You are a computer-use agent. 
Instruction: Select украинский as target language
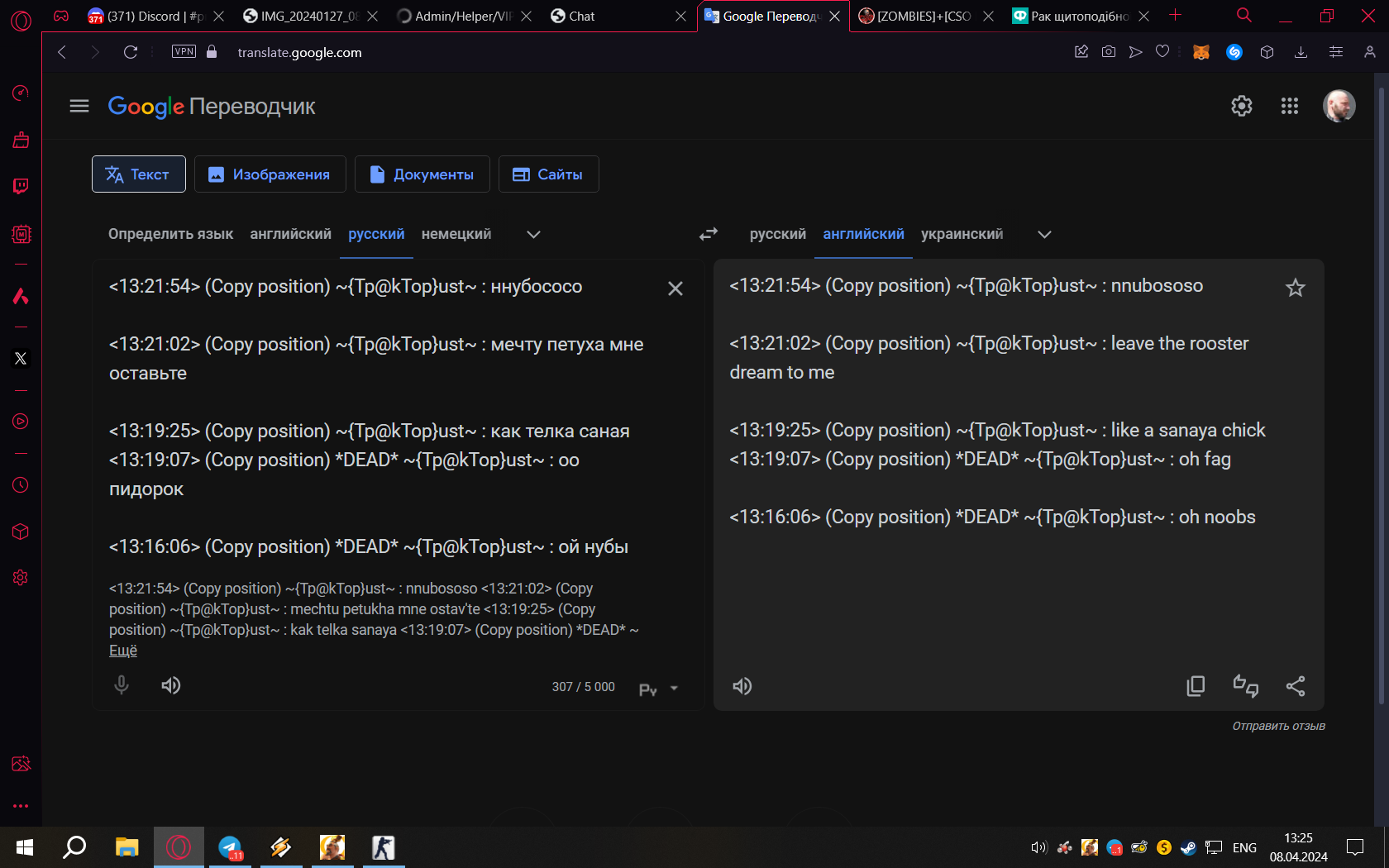click(962, 235)
